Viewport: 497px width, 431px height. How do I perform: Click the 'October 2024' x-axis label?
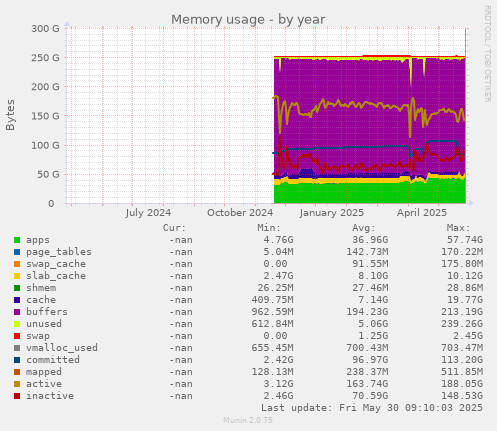pyautogui.click(x=240, y=213)
